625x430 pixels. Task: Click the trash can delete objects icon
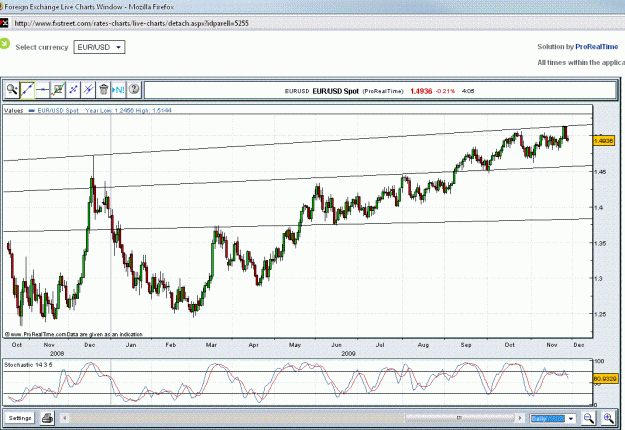click(104, 89)
